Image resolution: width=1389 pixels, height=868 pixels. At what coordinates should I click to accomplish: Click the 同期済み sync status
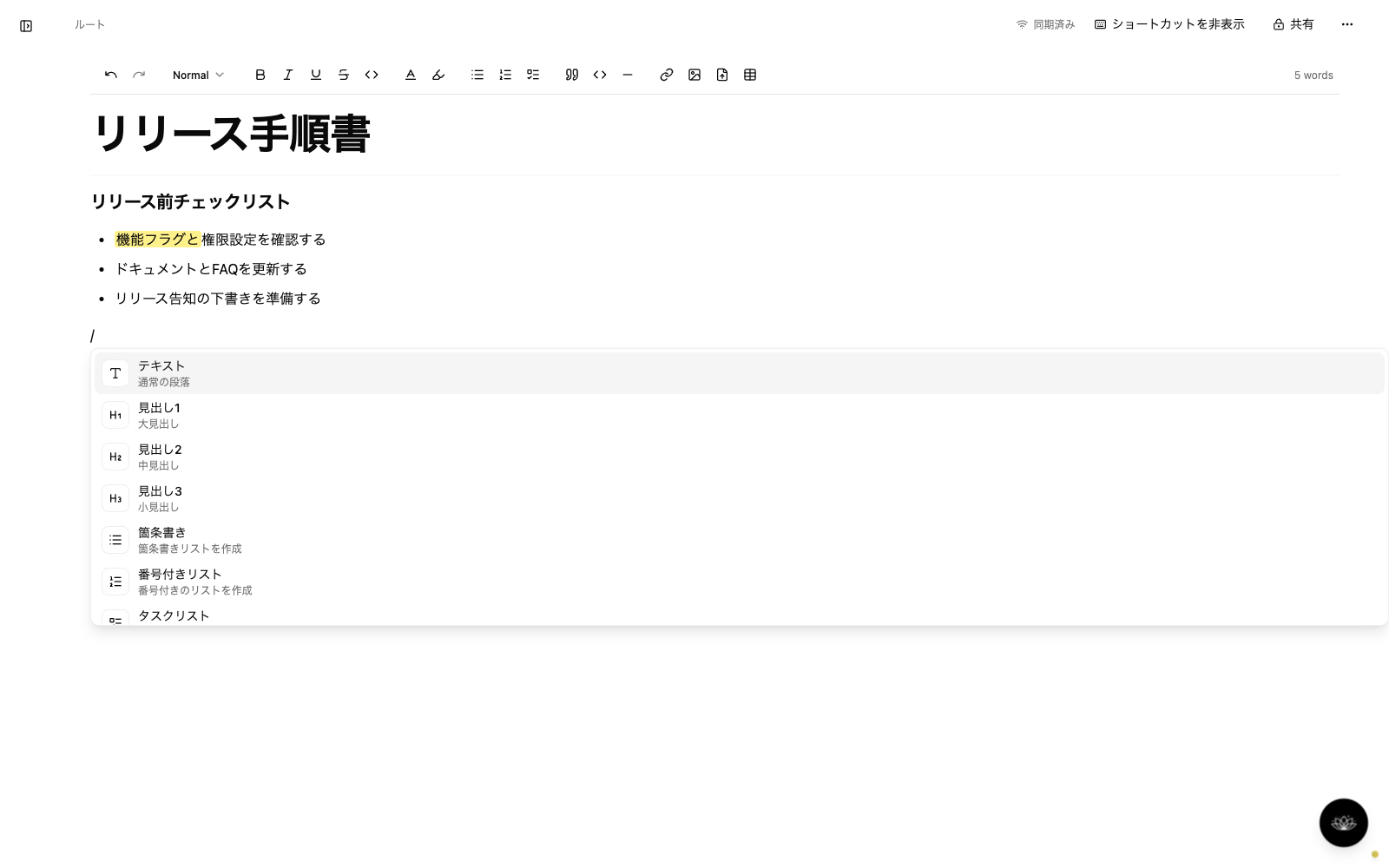pos(1045,24)
